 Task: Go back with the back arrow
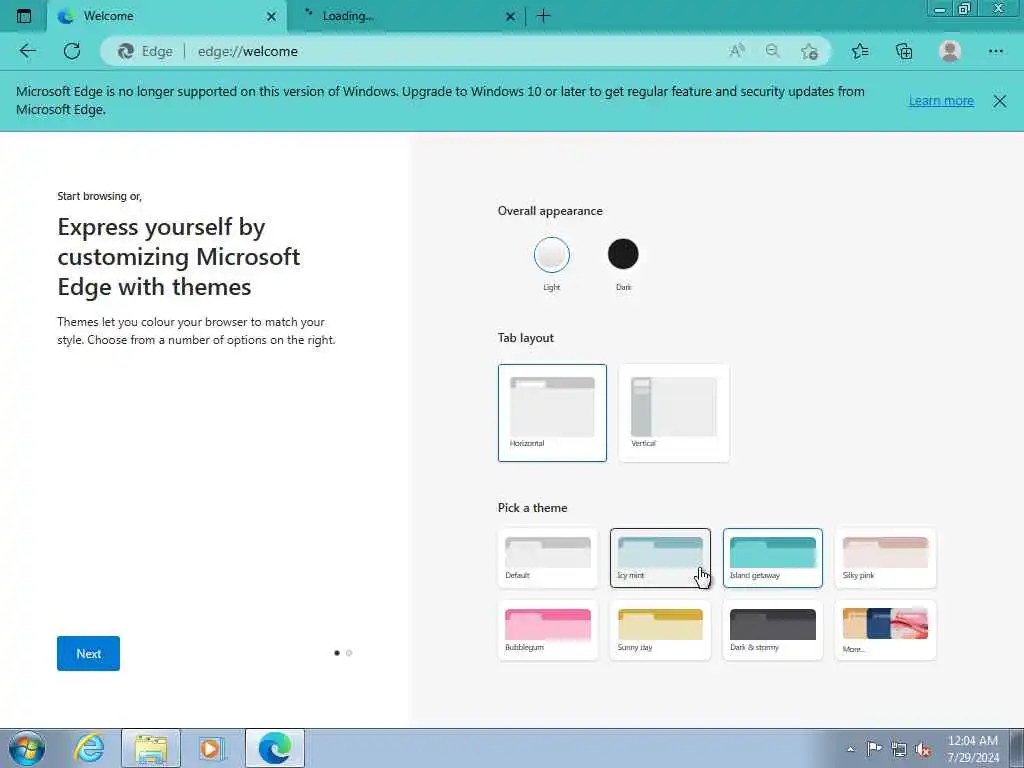(27, 51)
